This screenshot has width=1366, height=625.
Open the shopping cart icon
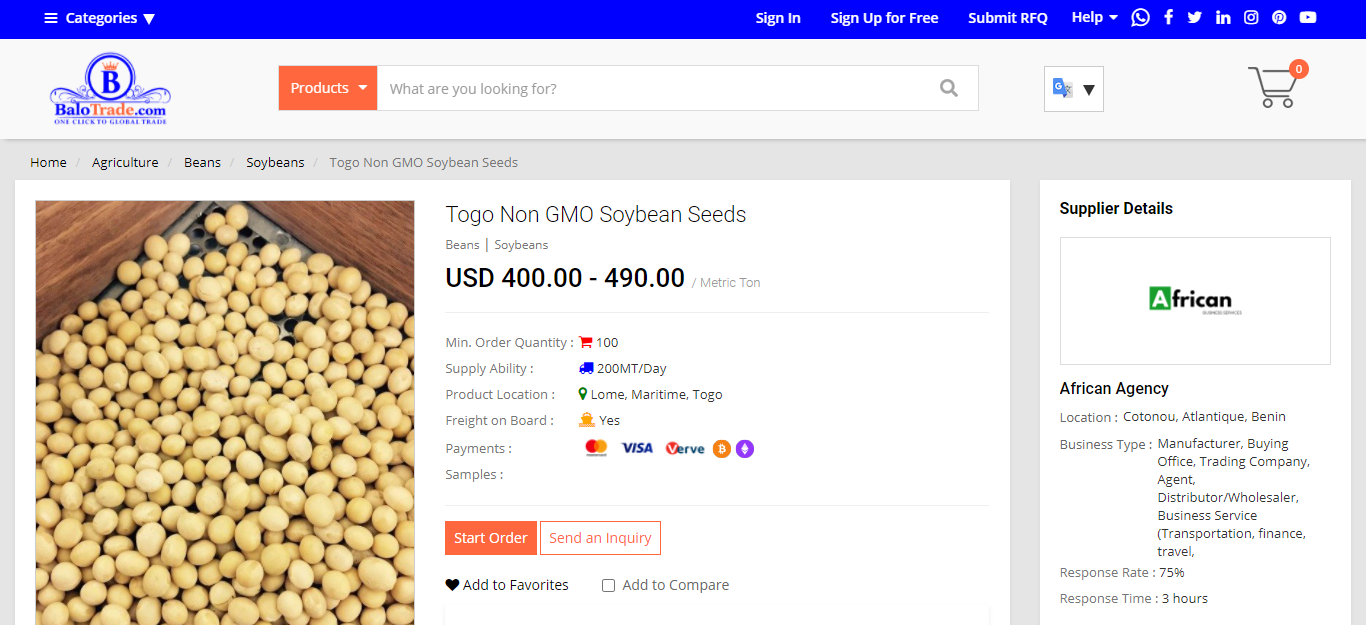click(x=1272, y=86)
